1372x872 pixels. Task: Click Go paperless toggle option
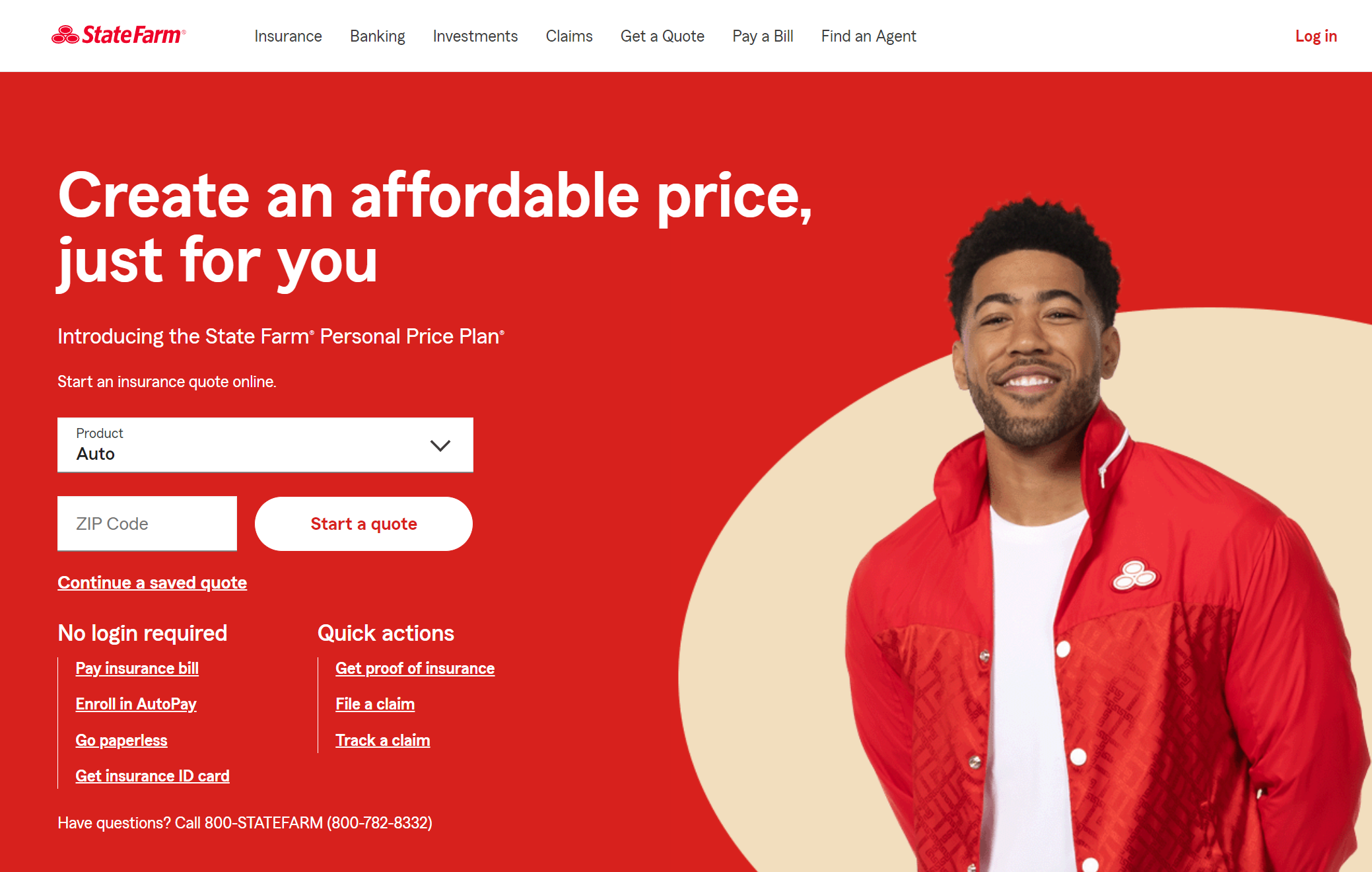(121, 740)
